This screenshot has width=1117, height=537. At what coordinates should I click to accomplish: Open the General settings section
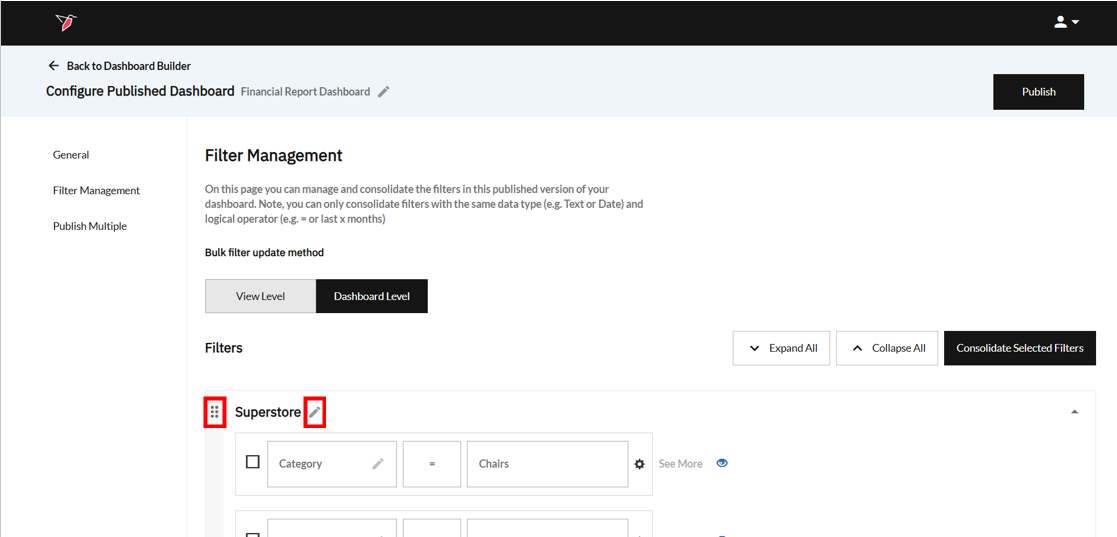71,155
